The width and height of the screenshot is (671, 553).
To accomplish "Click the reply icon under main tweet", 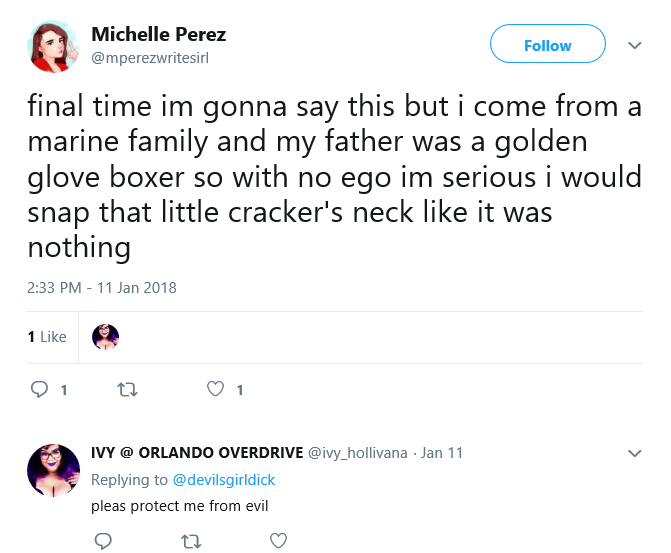I will tap(39, 389).
